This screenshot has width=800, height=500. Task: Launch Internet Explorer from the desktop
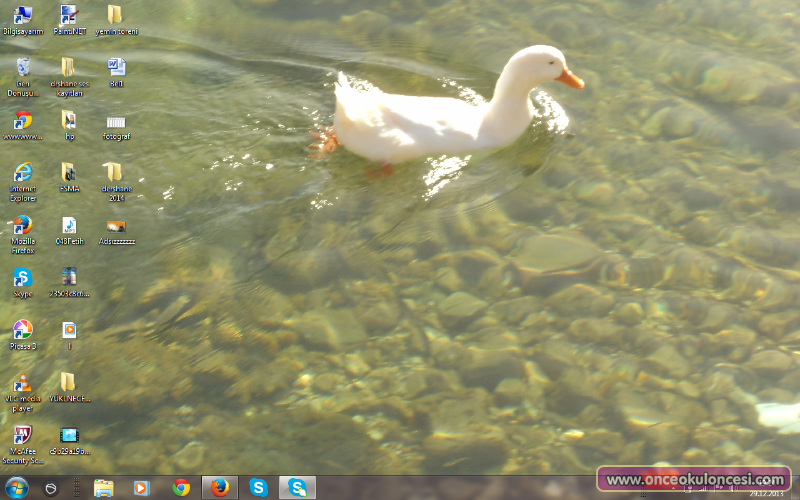[22, 173]
